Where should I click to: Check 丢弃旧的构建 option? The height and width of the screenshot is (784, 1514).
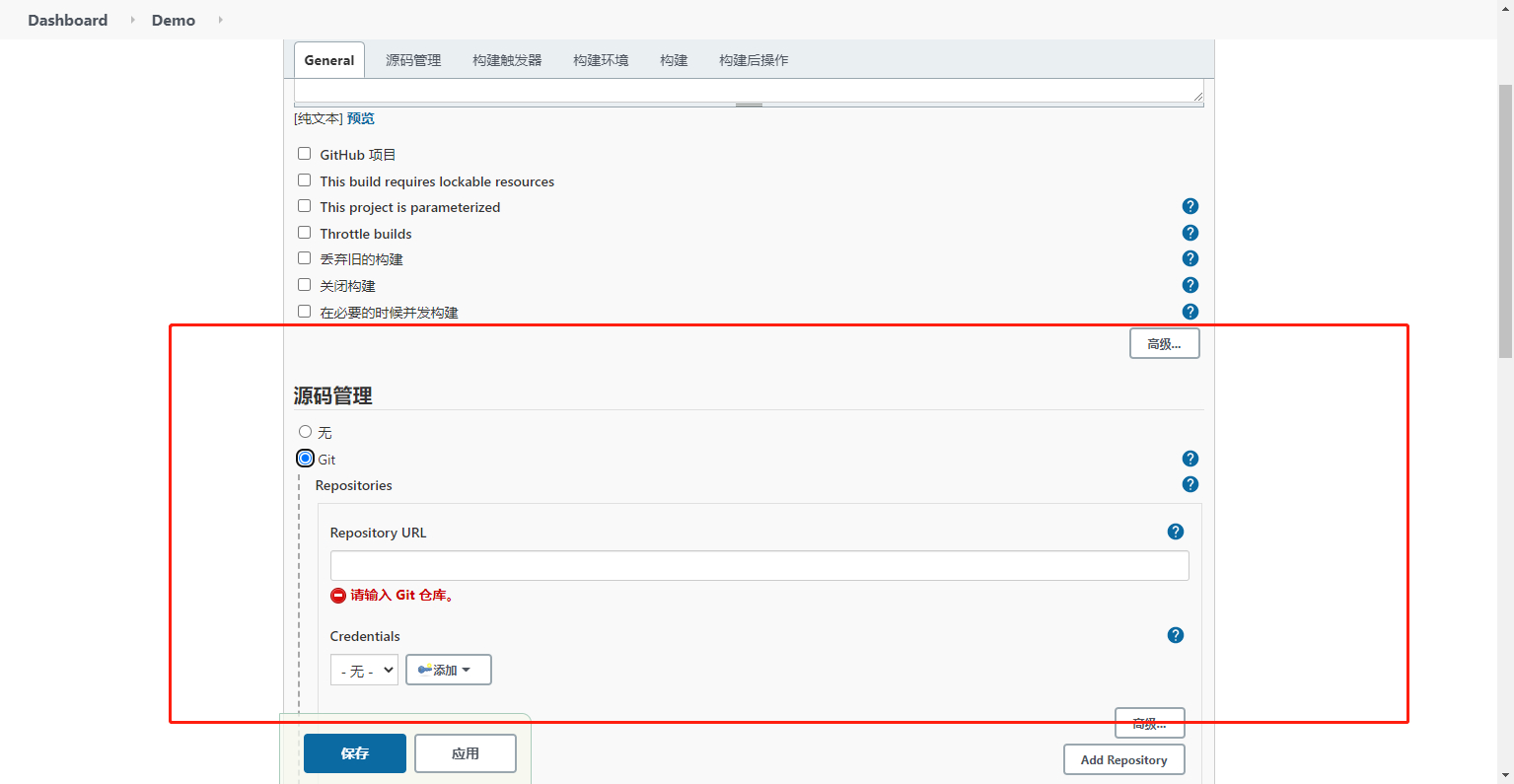(305, 258)
